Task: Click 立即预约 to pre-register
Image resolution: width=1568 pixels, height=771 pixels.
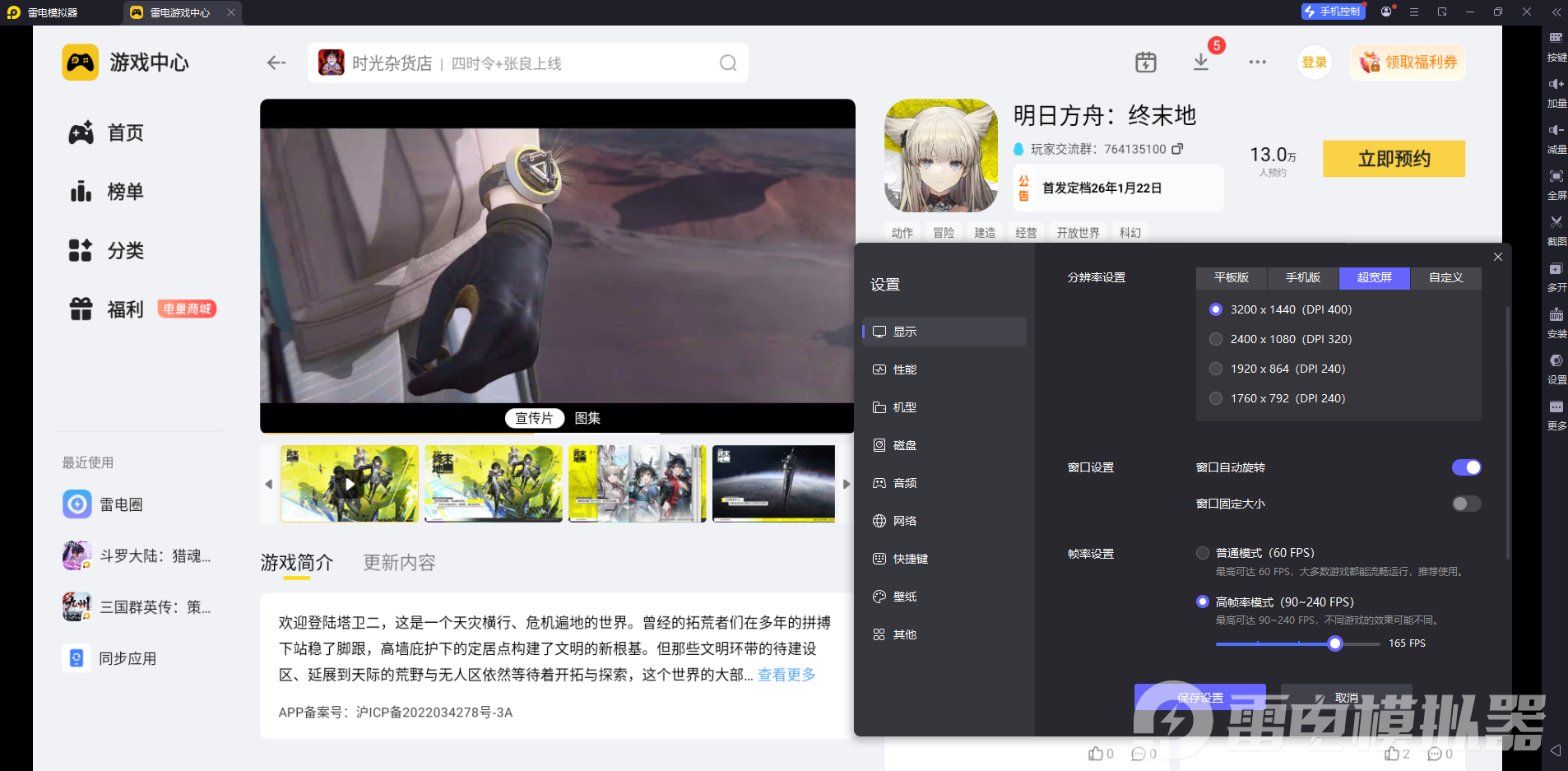Action: click(1394, 159)
